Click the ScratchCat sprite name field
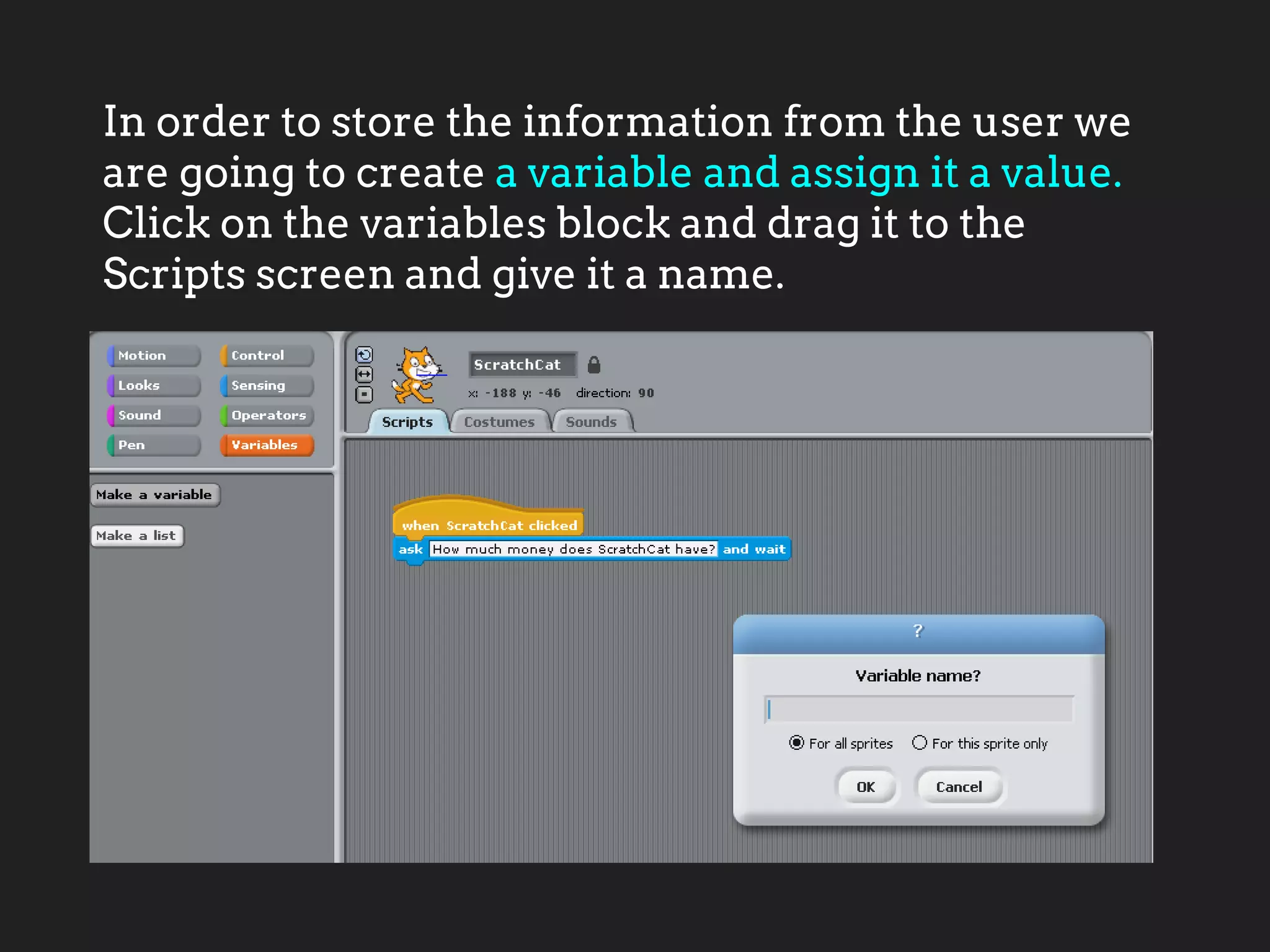1270x952 pixels. (x=523, y=364)
